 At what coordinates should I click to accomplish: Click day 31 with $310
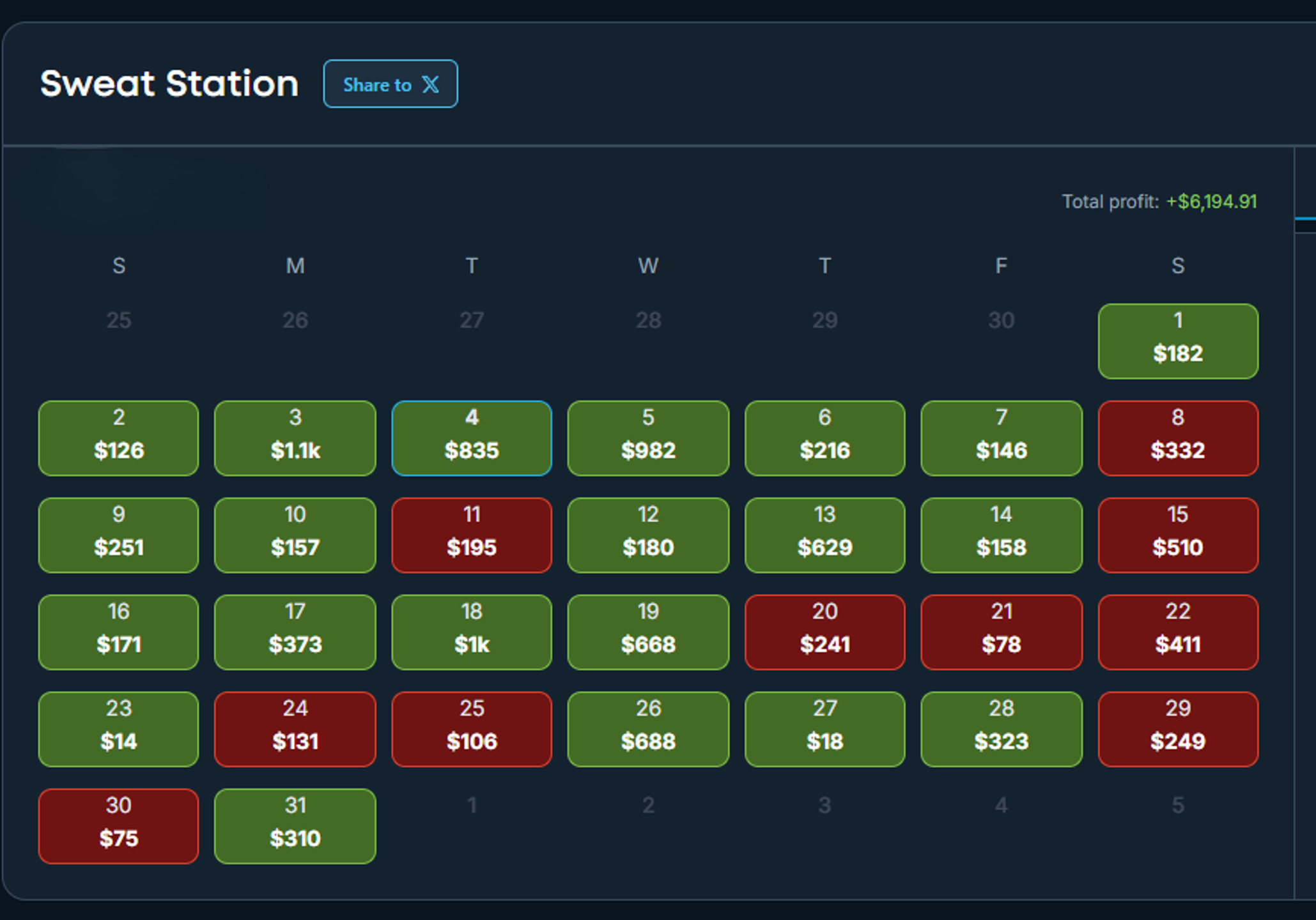pyautogui.click(x=295, y=827)
